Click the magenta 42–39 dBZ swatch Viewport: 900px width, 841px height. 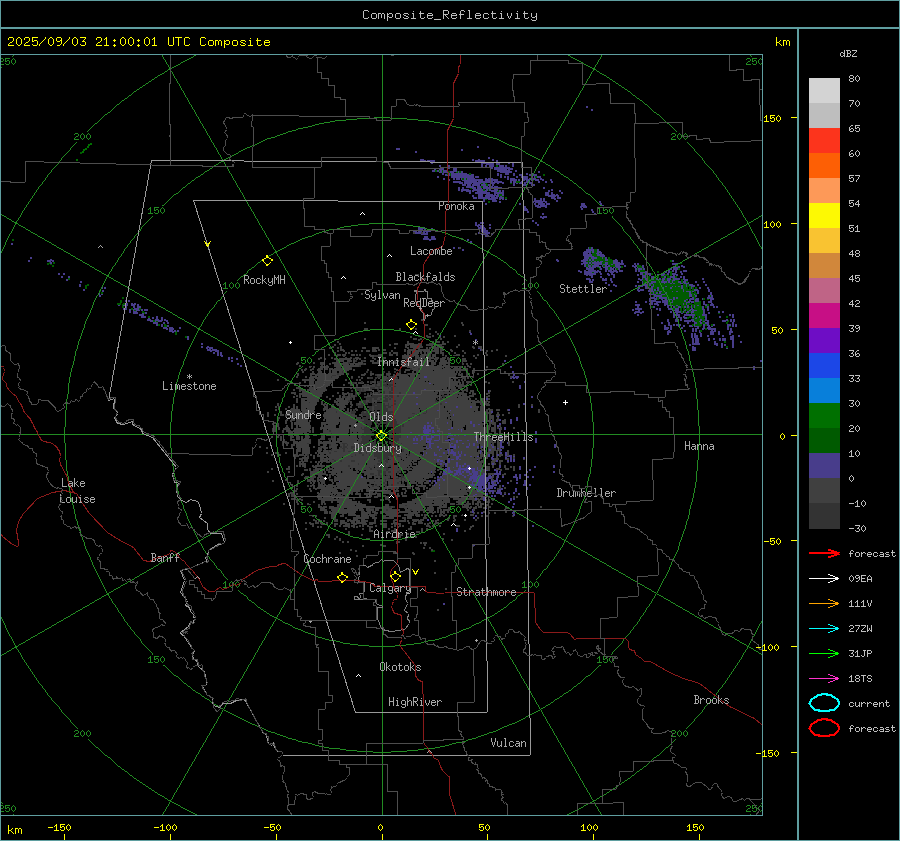[824, 316]
